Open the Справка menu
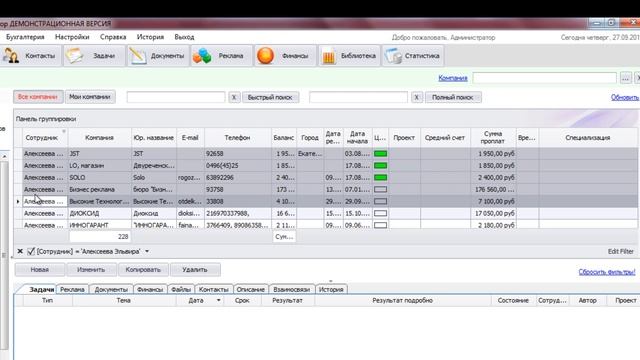This screenshot has width=640, height=360. click(x=113, y=37)
